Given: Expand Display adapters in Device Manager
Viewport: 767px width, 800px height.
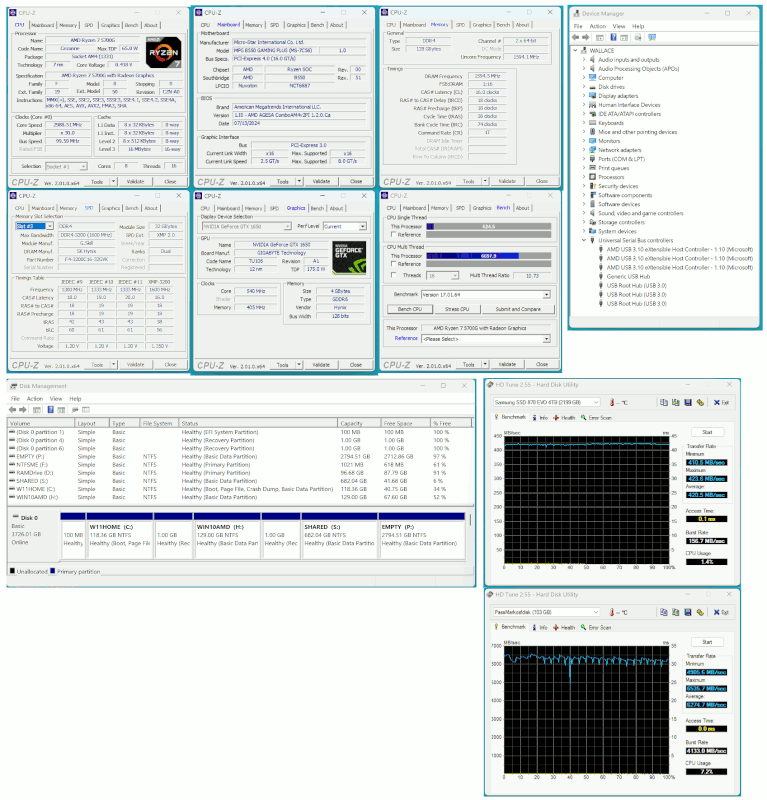Looking at the screenshot, I should (584, 96).
